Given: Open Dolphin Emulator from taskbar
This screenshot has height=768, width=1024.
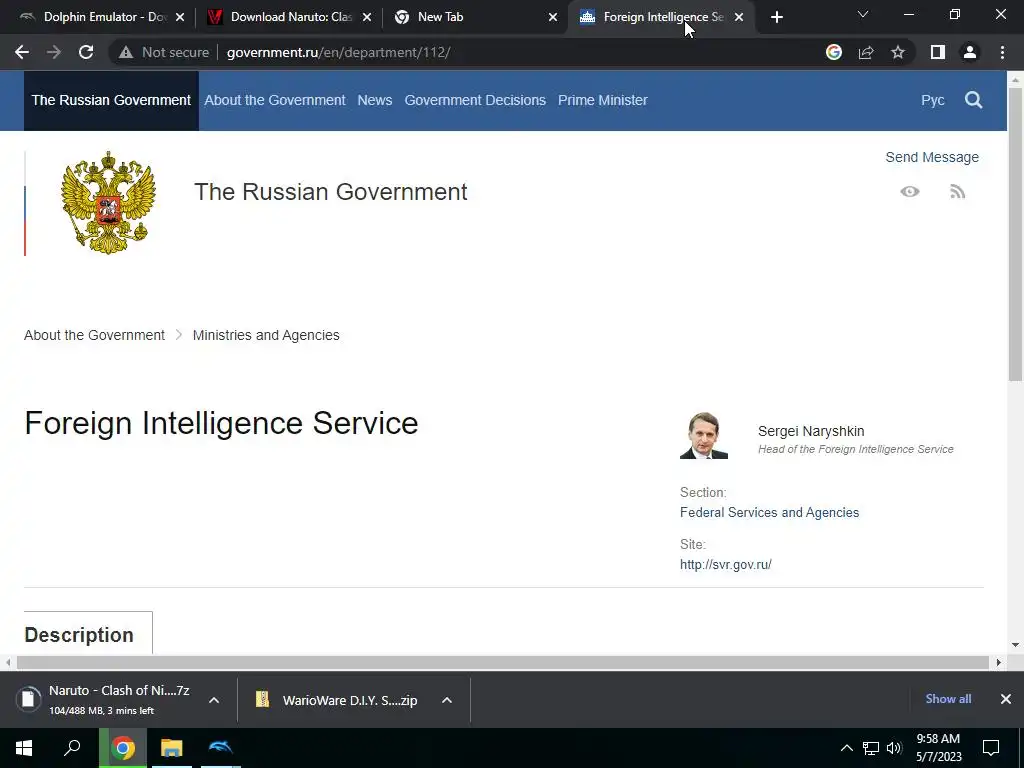Looking at the screenshot, I should click(221, 748).
